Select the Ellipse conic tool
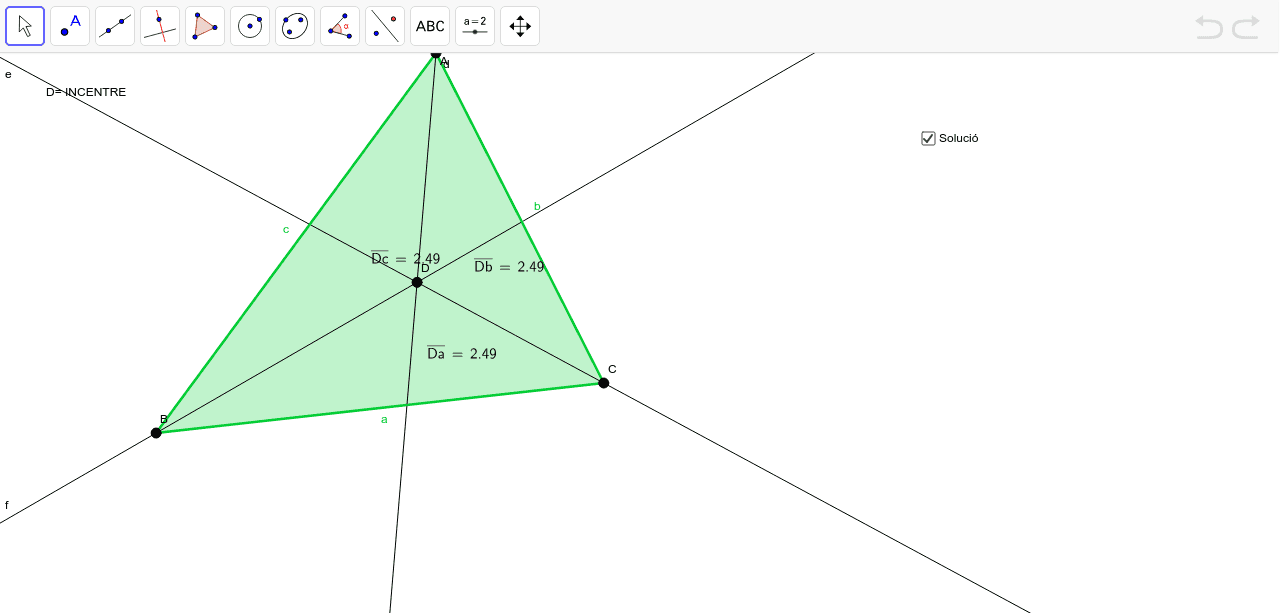This screenshot has width=1280, height=615. 295,26
